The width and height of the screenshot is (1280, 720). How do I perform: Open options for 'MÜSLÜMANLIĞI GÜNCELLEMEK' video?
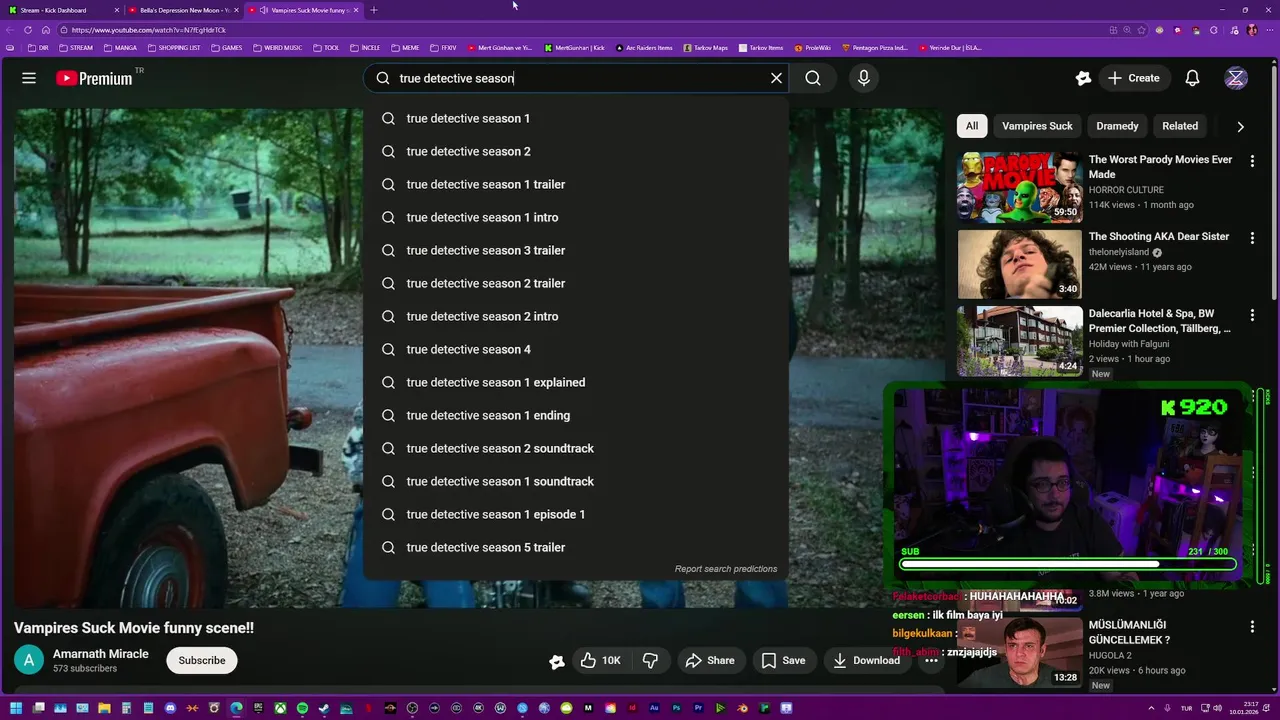[x=1252, y=627]
